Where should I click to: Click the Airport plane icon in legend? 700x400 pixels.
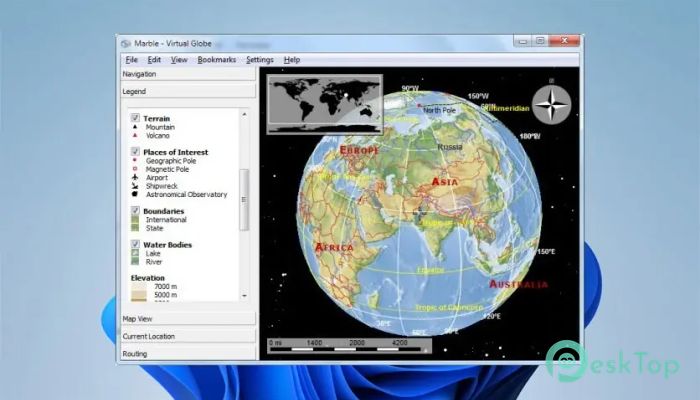(135, 177)
